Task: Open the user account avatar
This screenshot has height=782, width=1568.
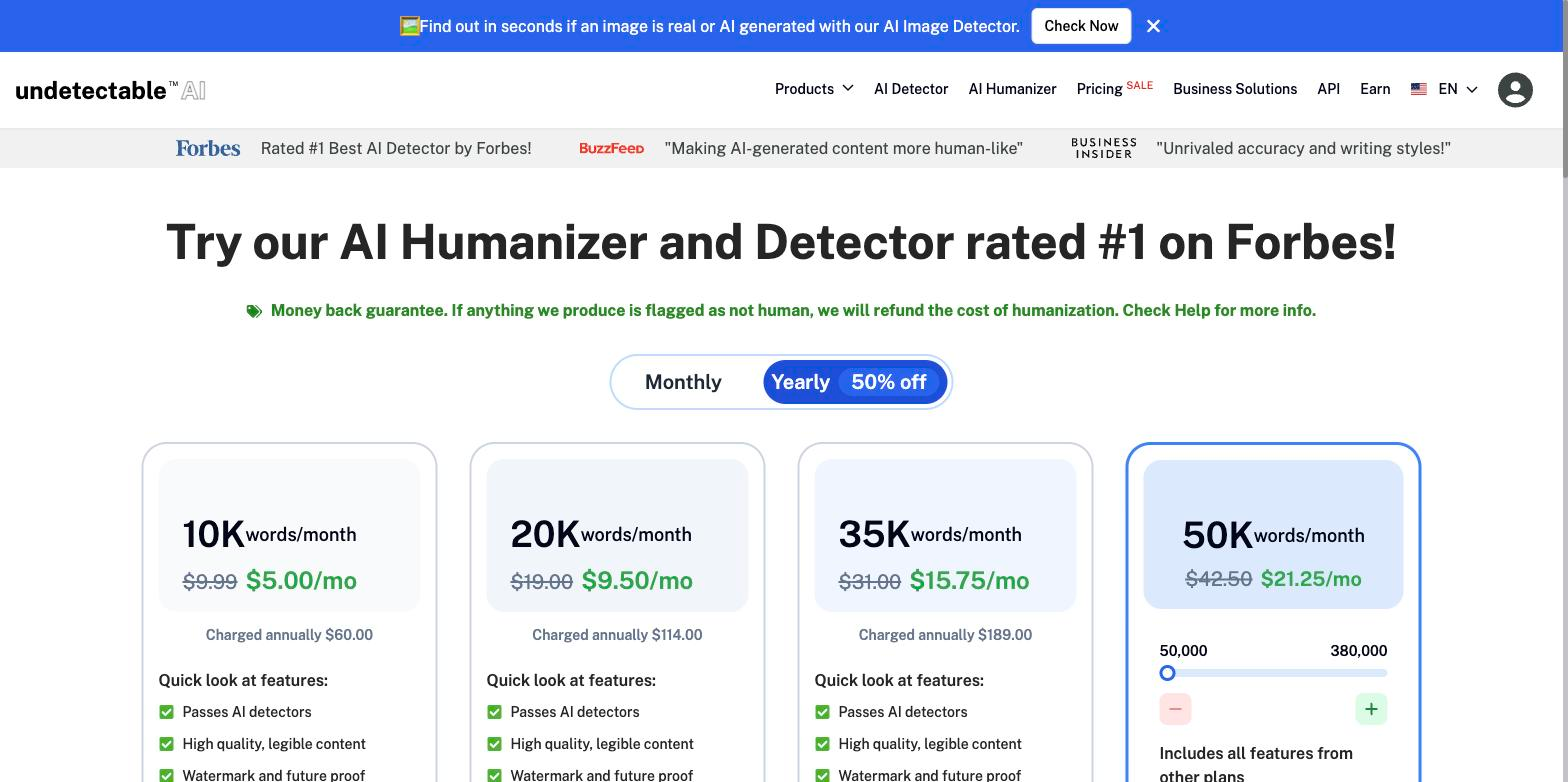Action: point(1515,90)
